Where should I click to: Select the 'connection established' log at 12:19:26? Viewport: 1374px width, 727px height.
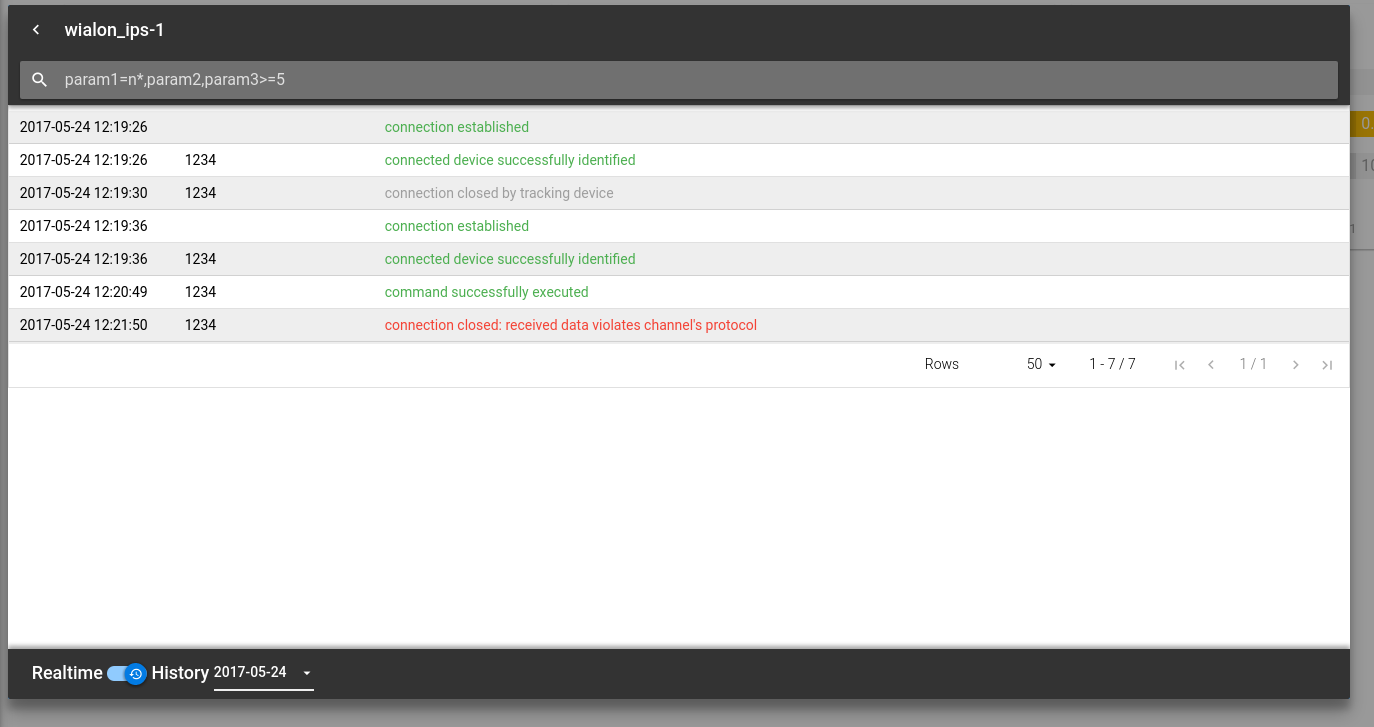pos(679,127)
